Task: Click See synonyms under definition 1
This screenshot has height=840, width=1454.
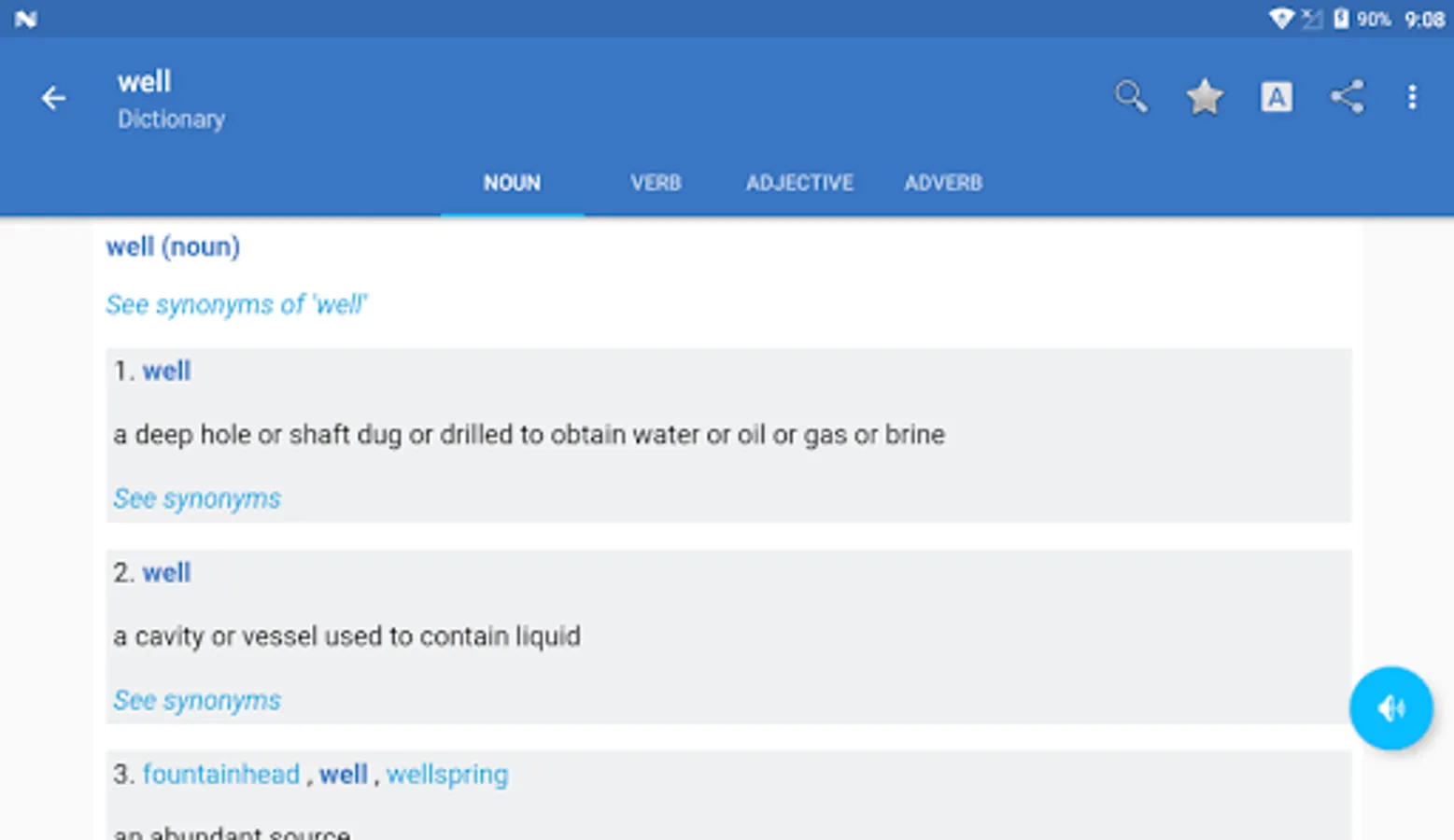Action: (197, 498)
